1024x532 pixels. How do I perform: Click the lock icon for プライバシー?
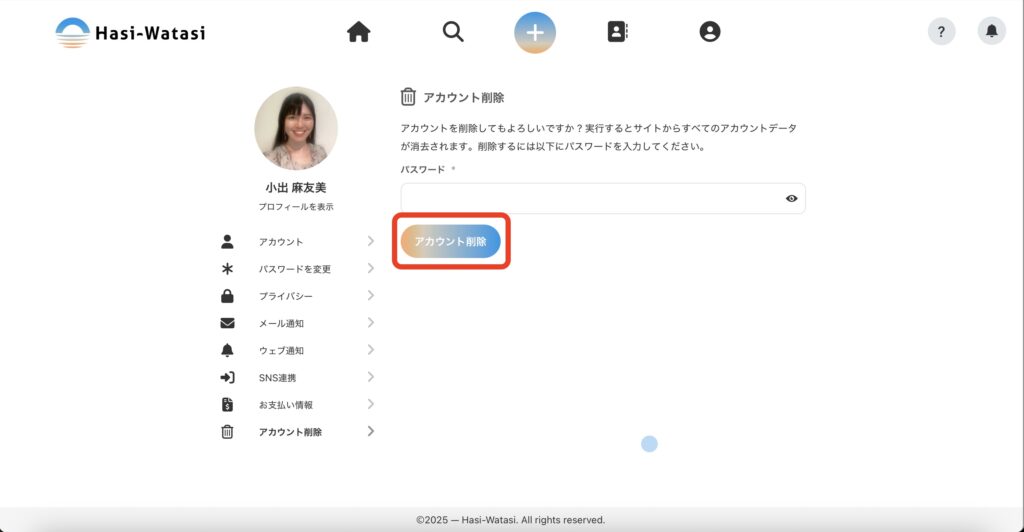coord(227,296)
